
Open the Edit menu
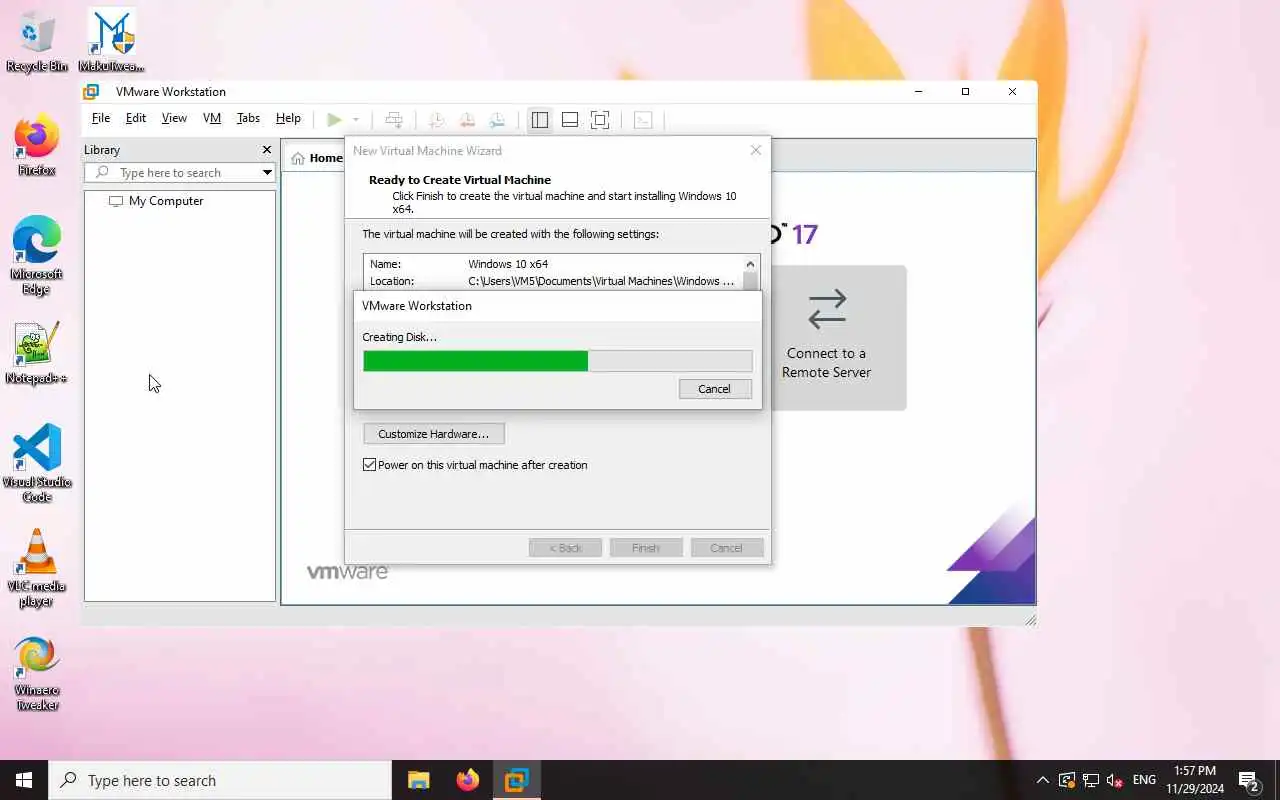point(136,118)
